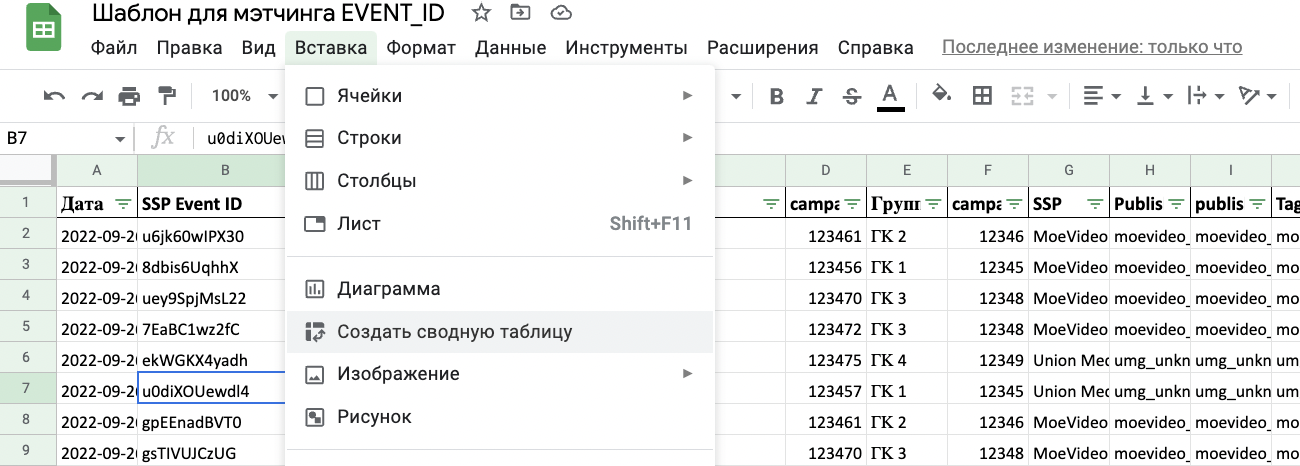Move document using the folder icon
This screenshot has width=1300, height=466.
pos(520,13)
